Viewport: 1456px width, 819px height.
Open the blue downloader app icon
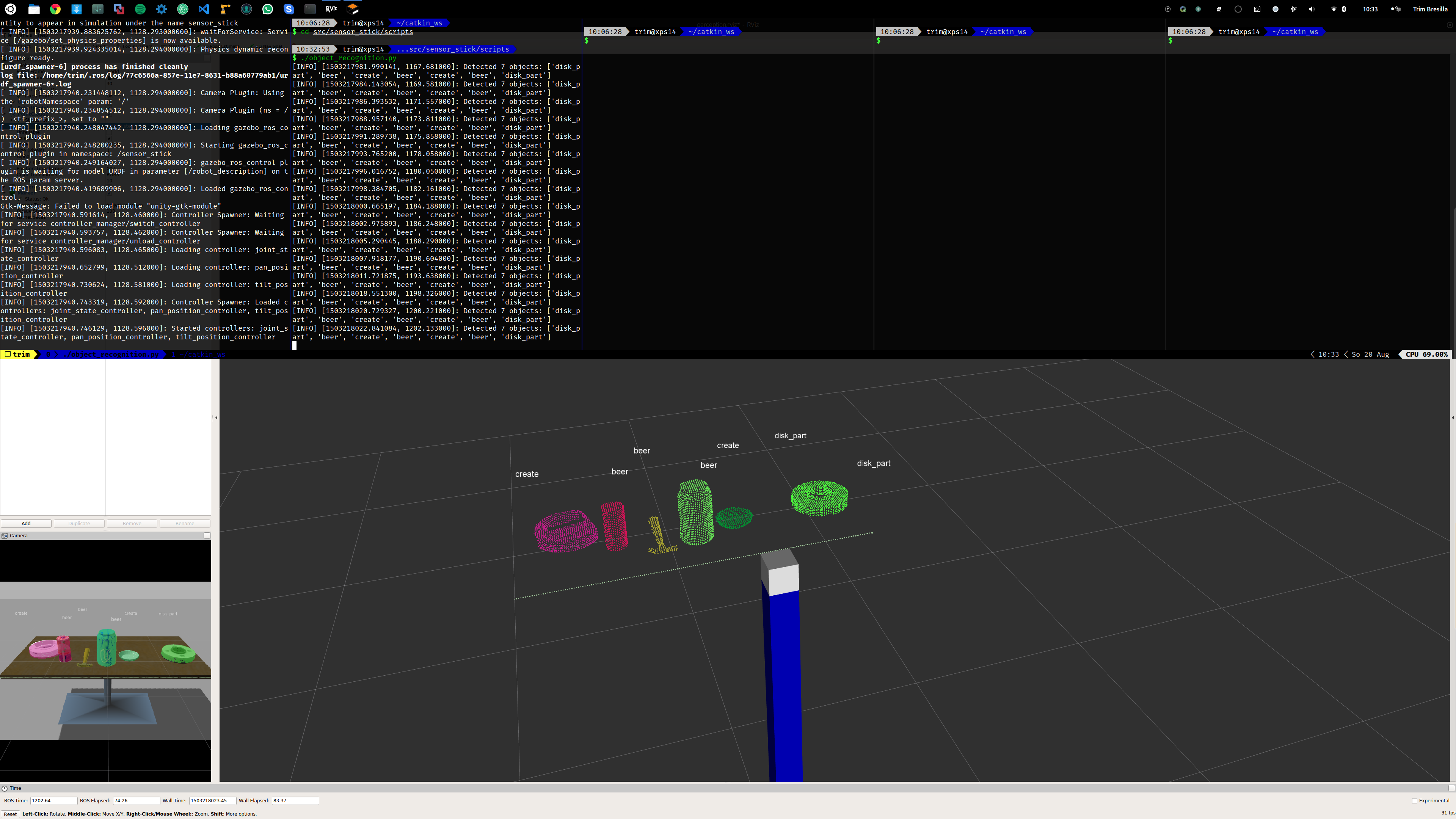point(76,9)
